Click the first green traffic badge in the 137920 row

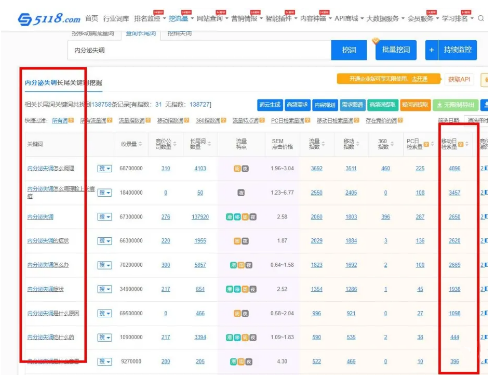coord(229,217)
